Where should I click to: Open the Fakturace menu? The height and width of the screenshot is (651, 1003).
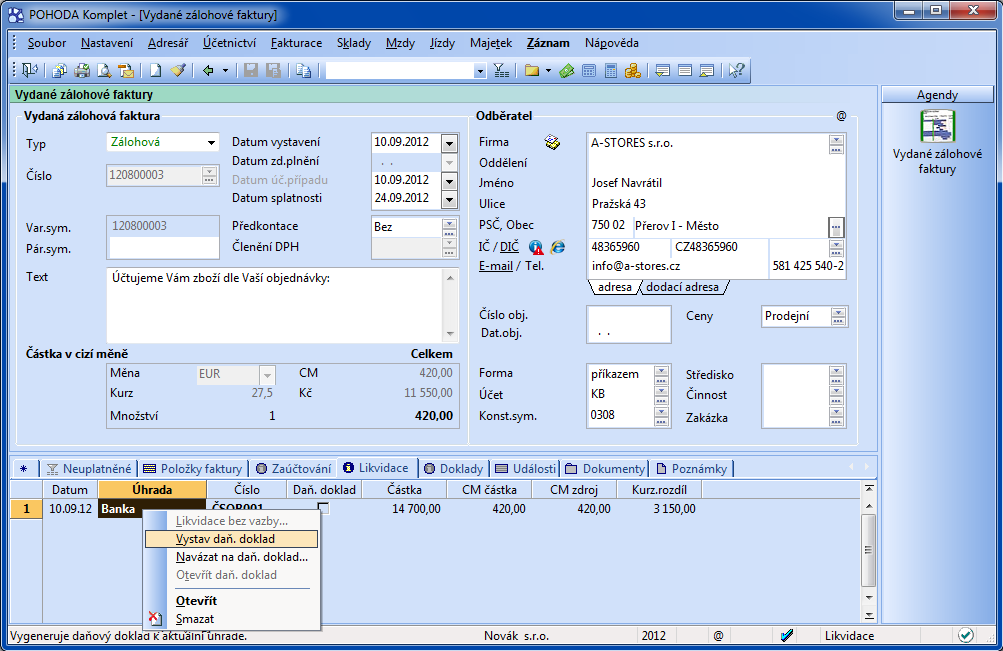tap(296, 43)
